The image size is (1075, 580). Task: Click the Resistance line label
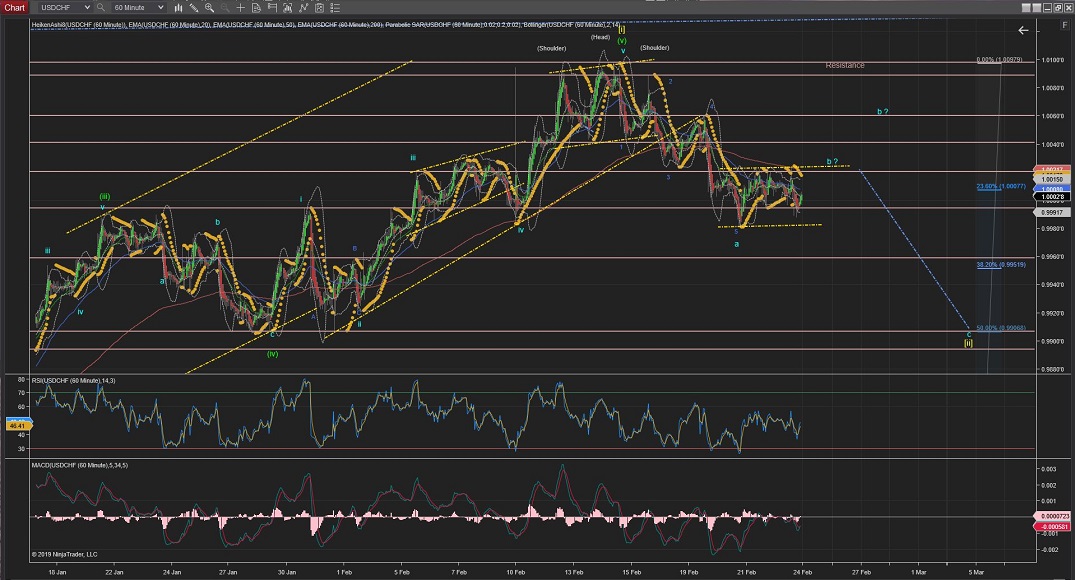tap(845, 65)
